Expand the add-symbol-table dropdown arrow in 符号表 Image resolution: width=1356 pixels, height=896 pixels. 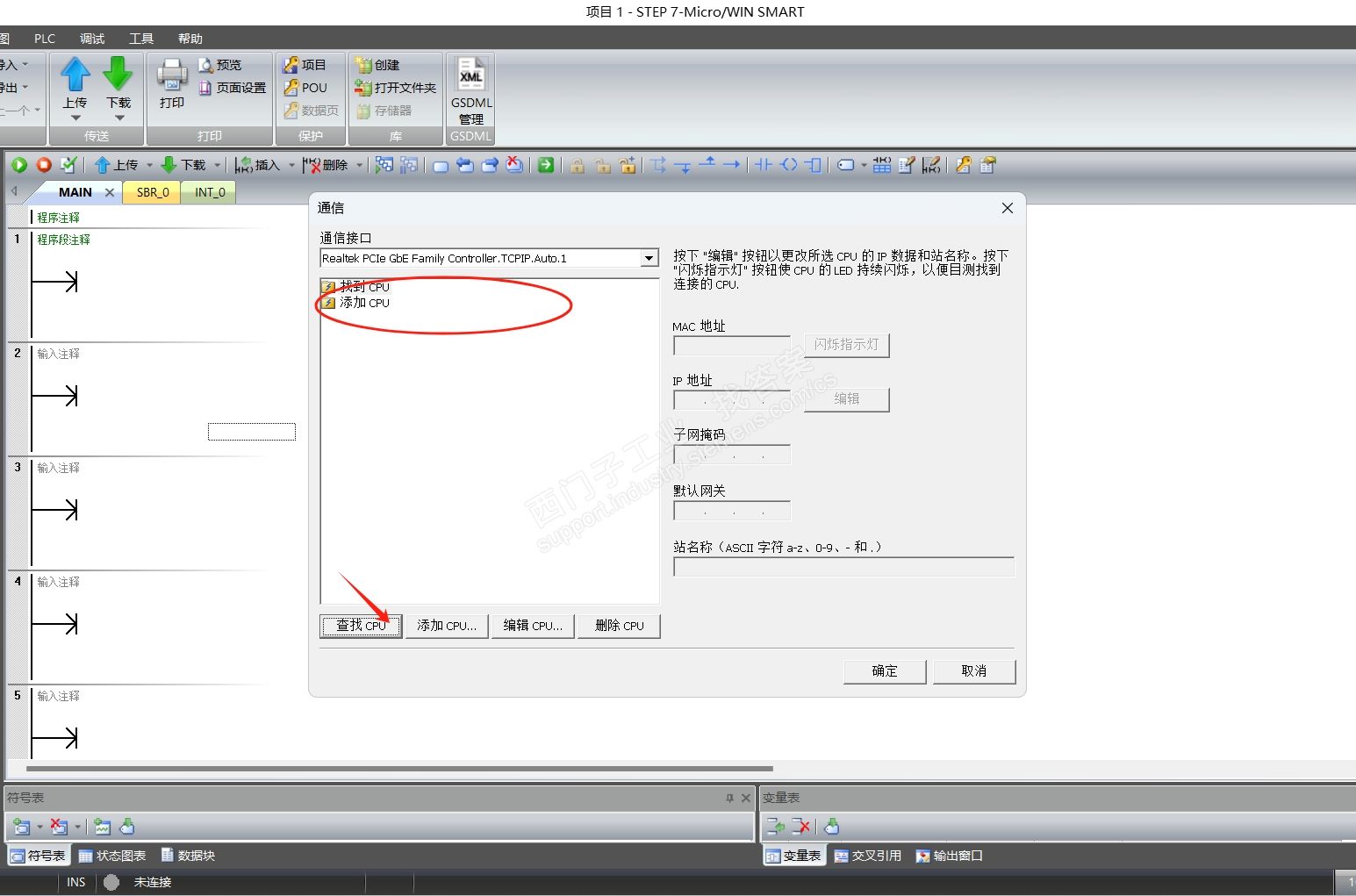coord(39,827)
